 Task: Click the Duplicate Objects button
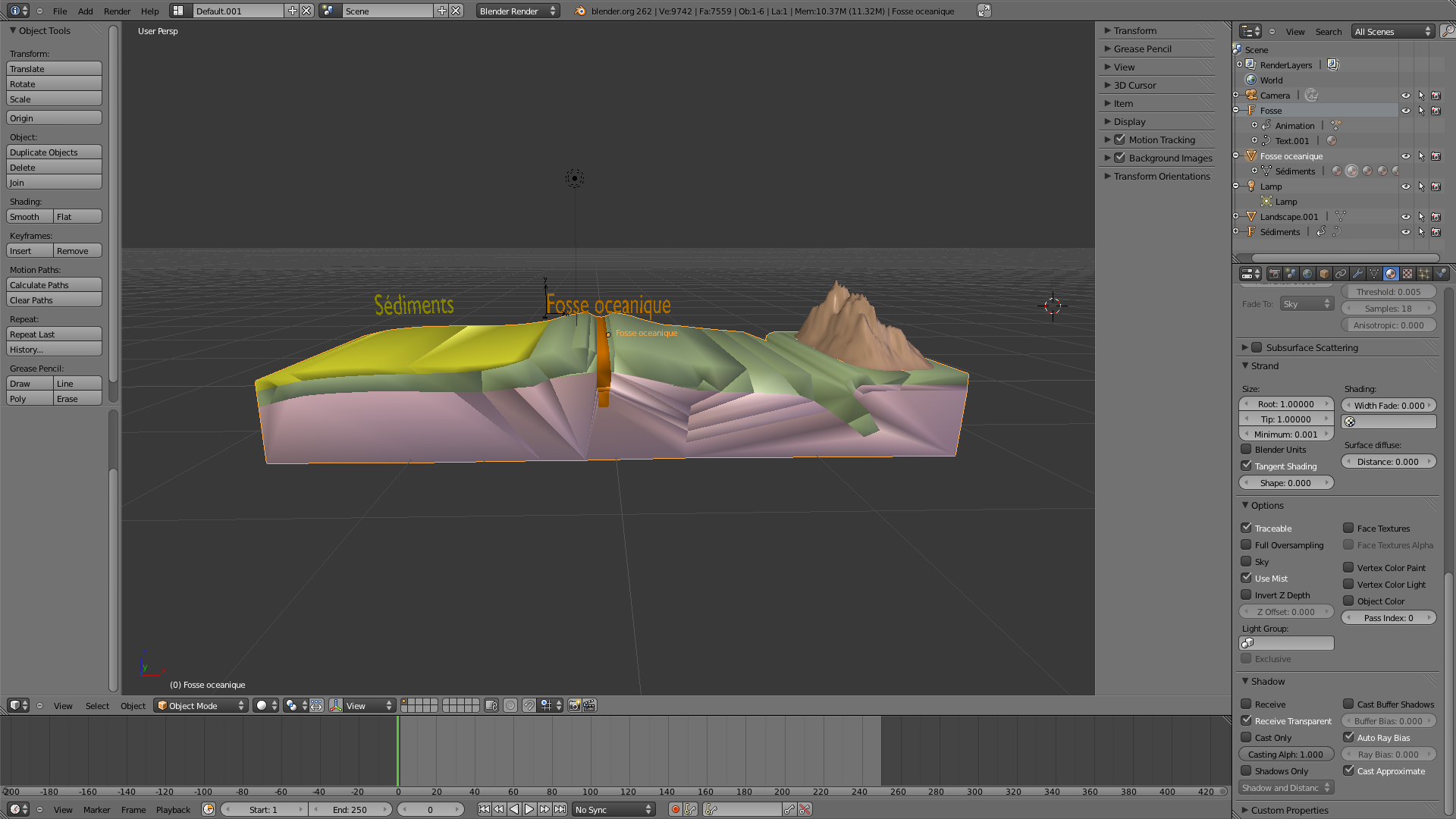(54, 152)
